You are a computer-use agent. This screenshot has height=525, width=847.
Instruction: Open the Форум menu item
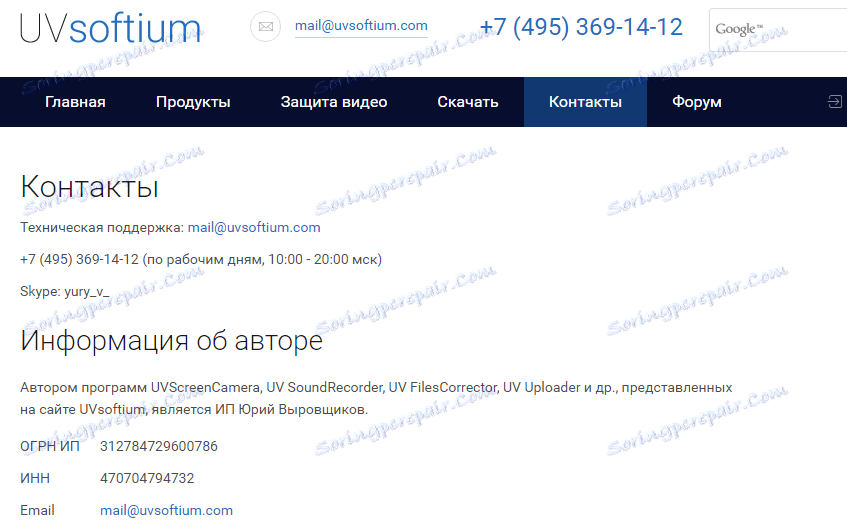pyautogui.click(x=697, y=102)
